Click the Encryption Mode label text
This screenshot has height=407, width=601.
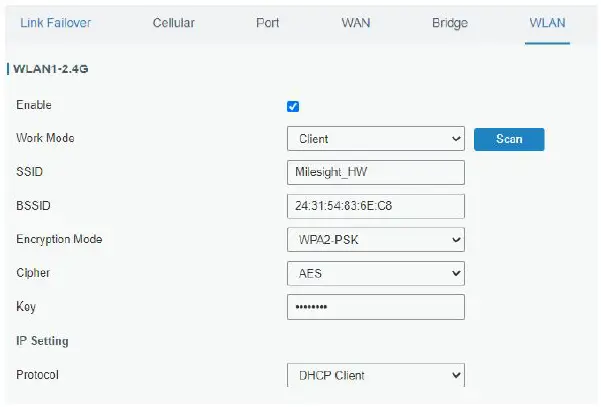click(59, 240)
